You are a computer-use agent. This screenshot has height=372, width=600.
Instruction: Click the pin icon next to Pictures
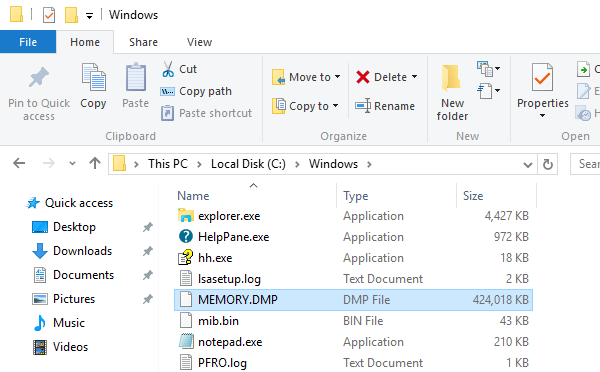[x=148, y=299]
